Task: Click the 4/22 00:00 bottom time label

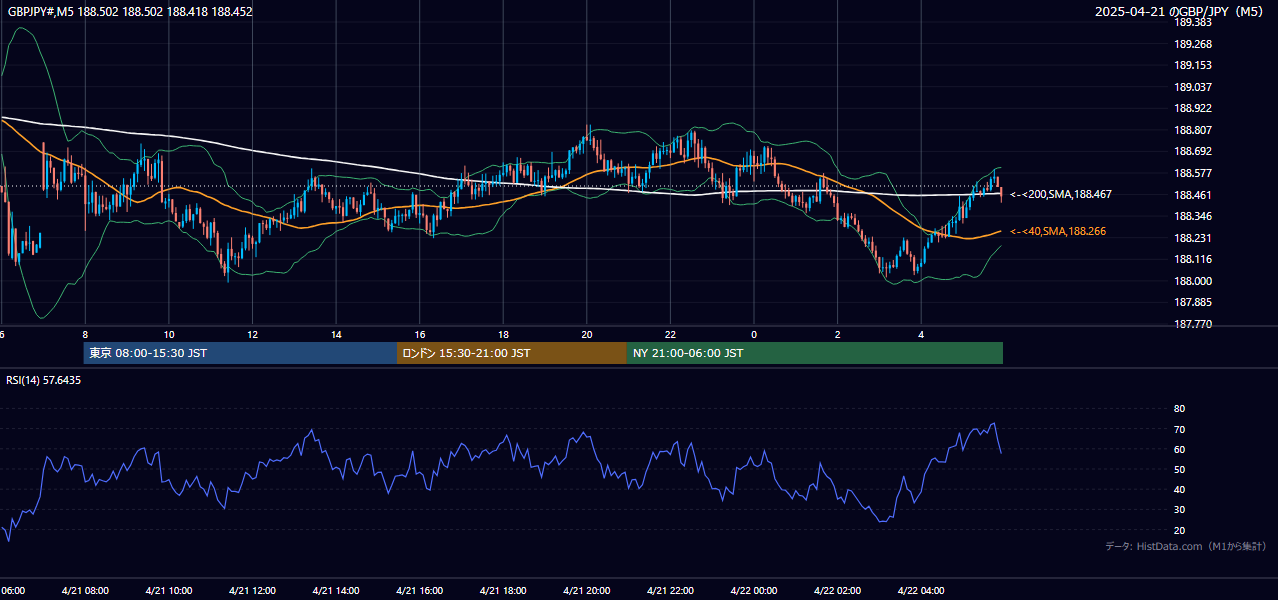Action: click(754, 591)
